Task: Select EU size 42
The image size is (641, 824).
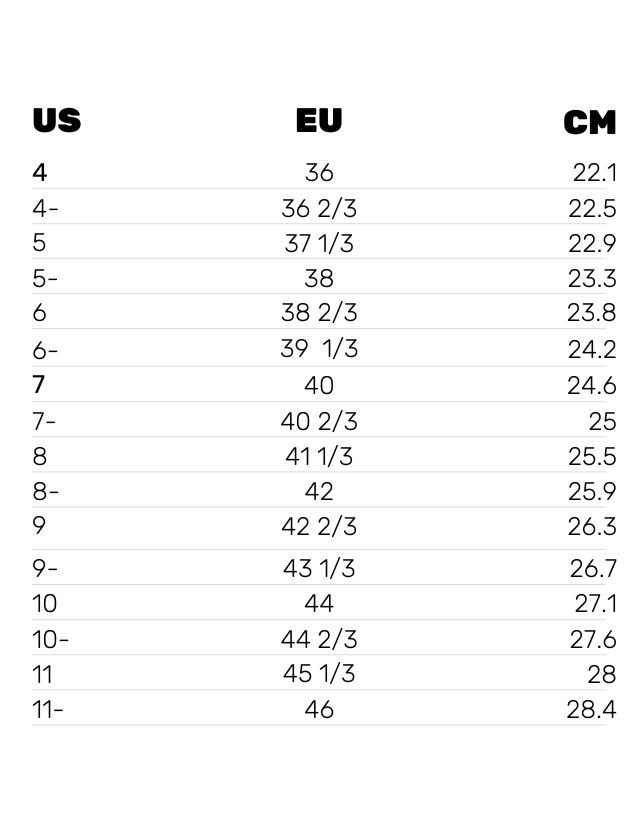Action: point(319,491)
